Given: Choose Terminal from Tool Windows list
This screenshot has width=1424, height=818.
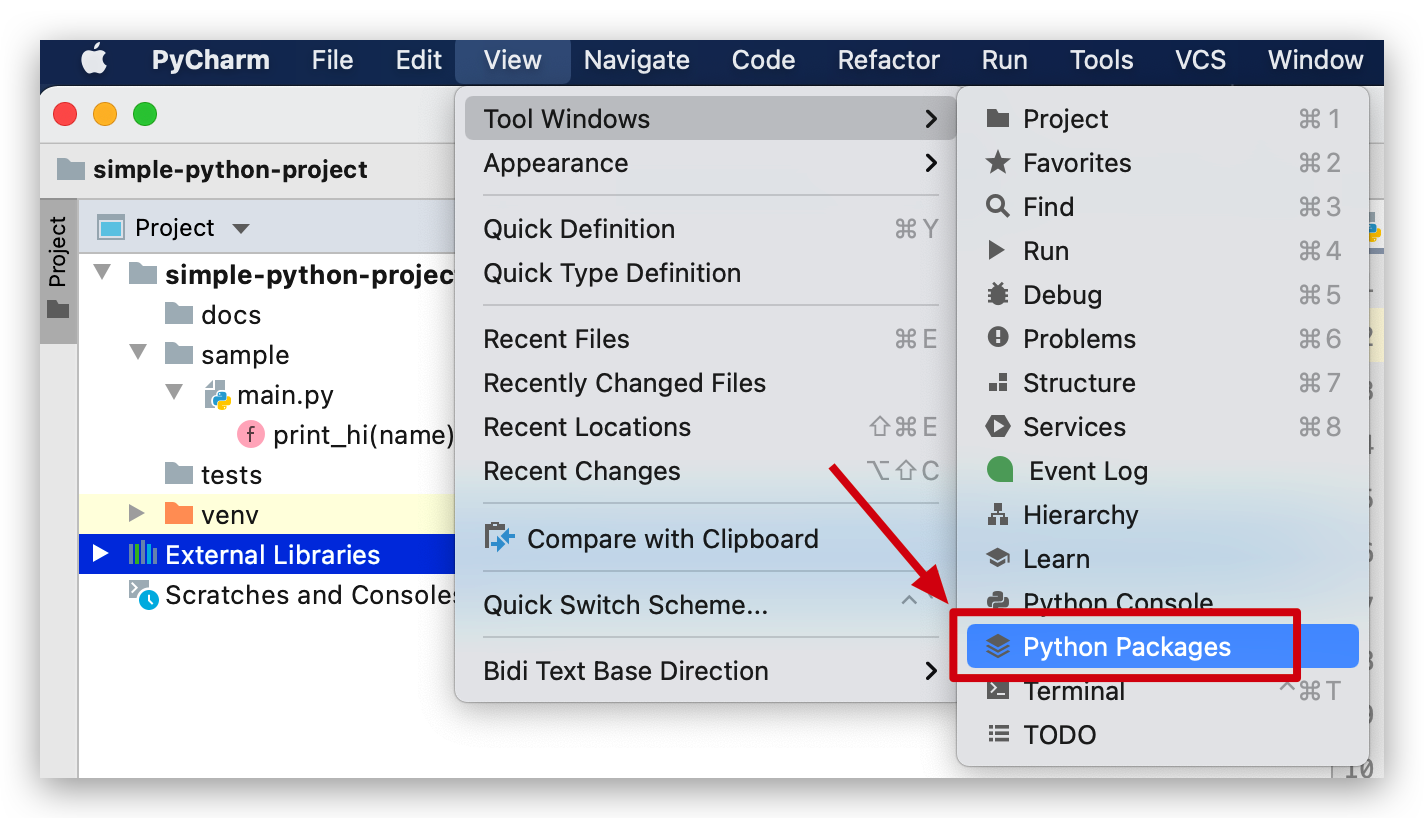Looking at the screenshot, I should [x=1073, y=691].
